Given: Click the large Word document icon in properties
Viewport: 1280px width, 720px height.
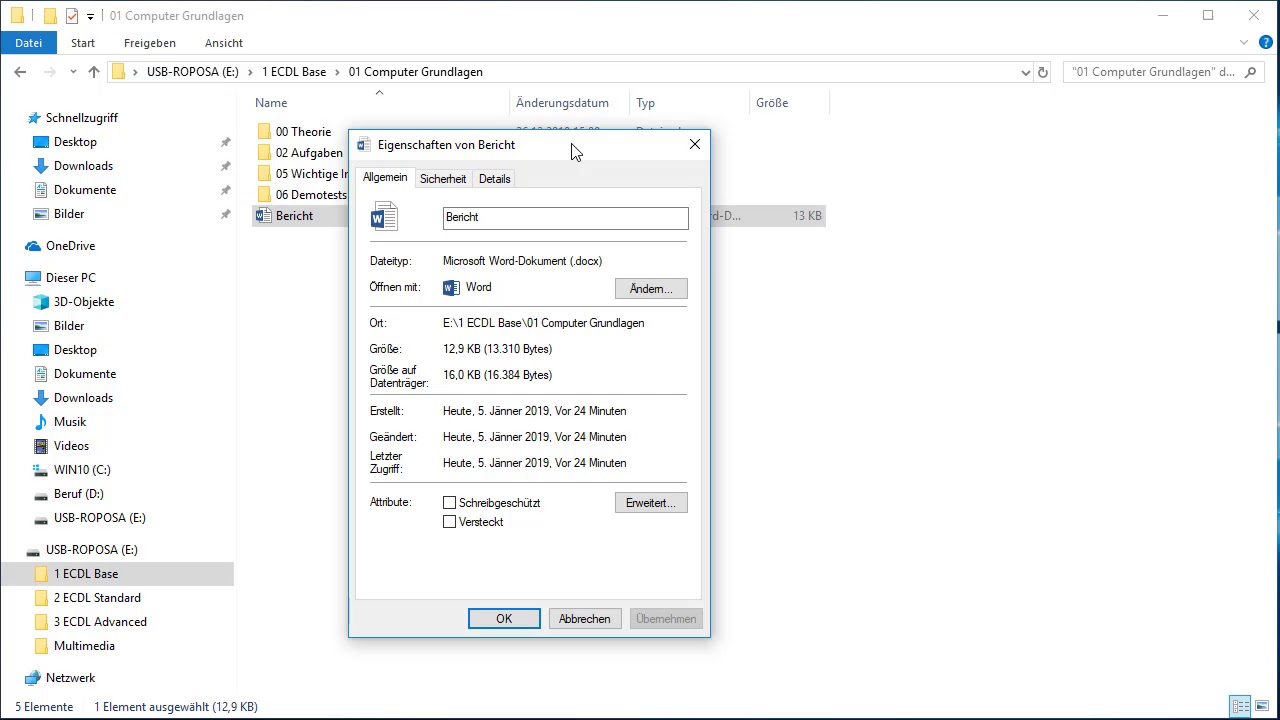Looking at the screenshot, I should 384,217.
